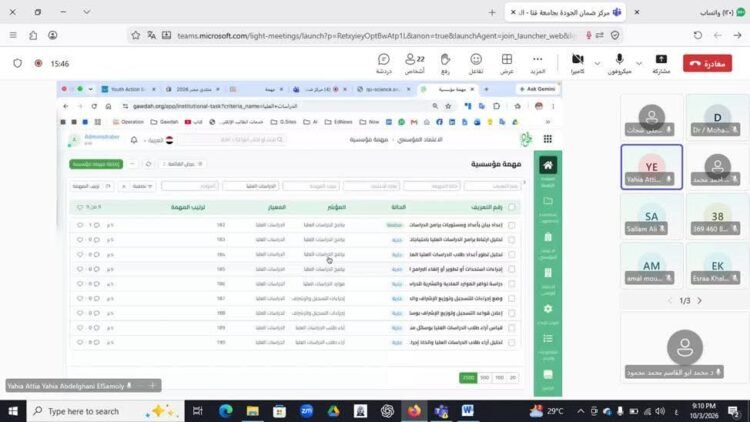Image resolution: width=750 pixels, height=422 pixels.
Task: Click green add institutional task button
Action: click(x=96, y=164)
